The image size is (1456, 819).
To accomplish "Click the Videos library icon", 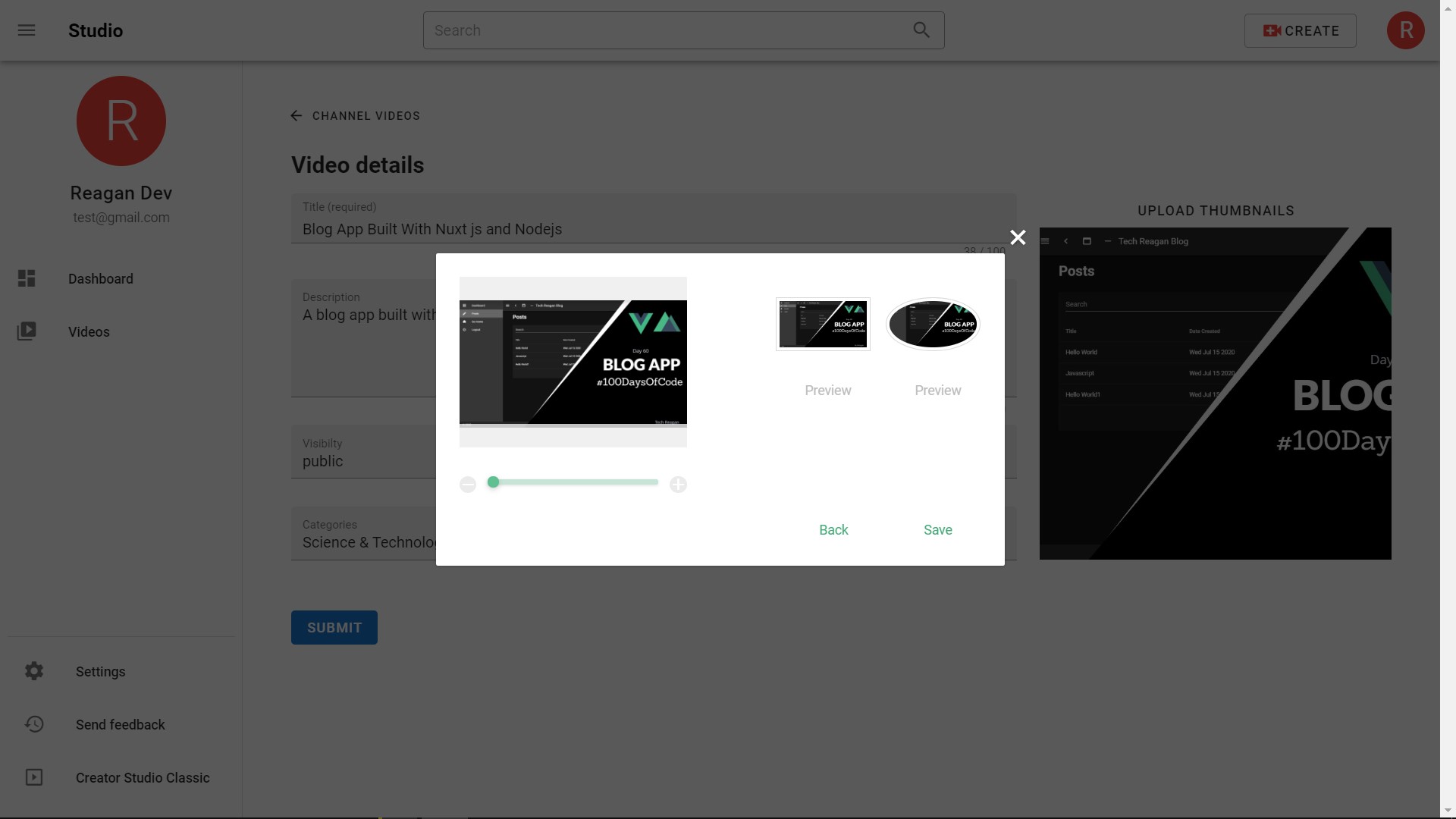I will coord(27,331).
